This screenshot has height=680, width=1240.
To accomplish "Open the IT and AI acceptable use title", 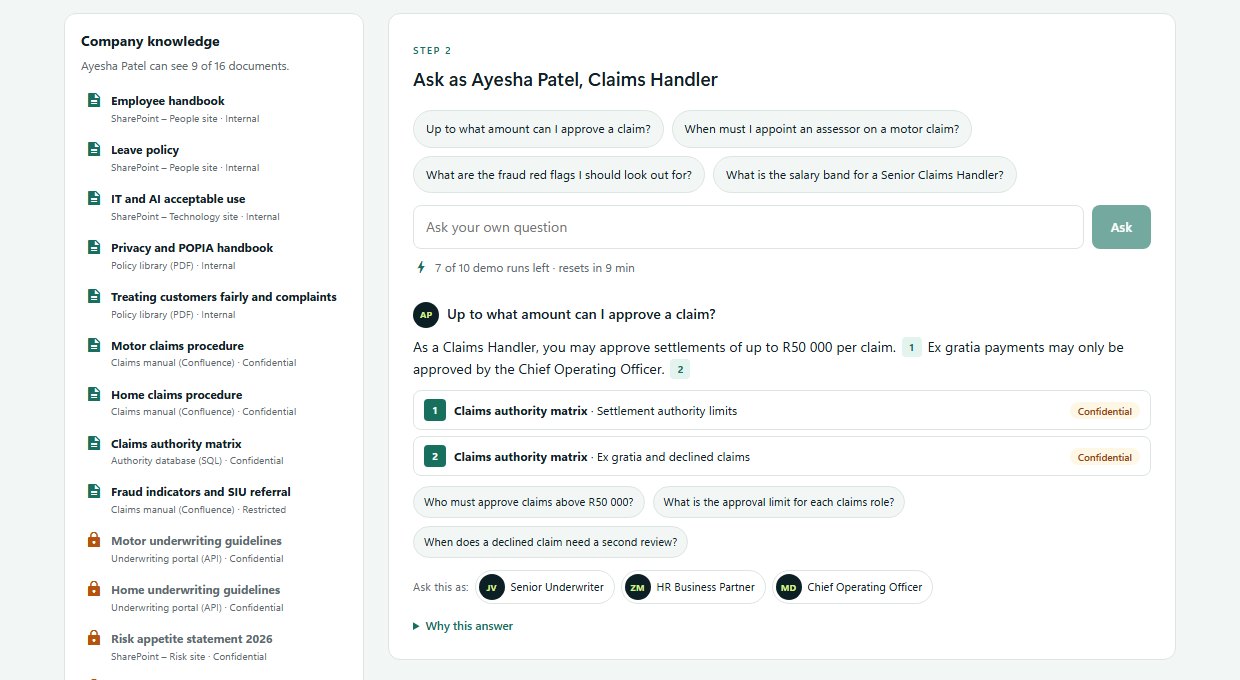I will pos(178,199).
